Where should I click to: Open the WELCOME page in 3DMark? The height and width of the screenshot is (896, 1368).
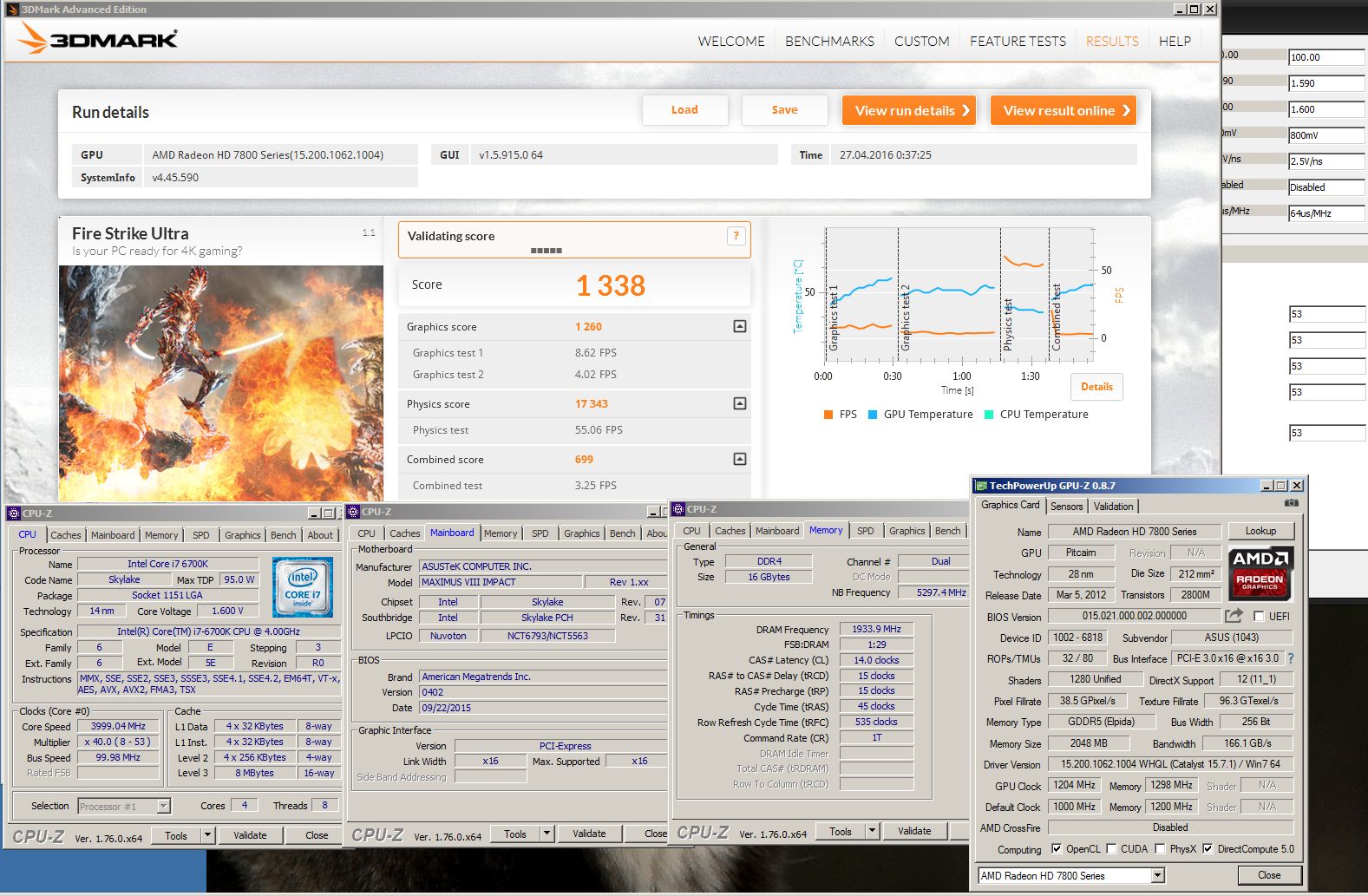click(x=731, y=41)
